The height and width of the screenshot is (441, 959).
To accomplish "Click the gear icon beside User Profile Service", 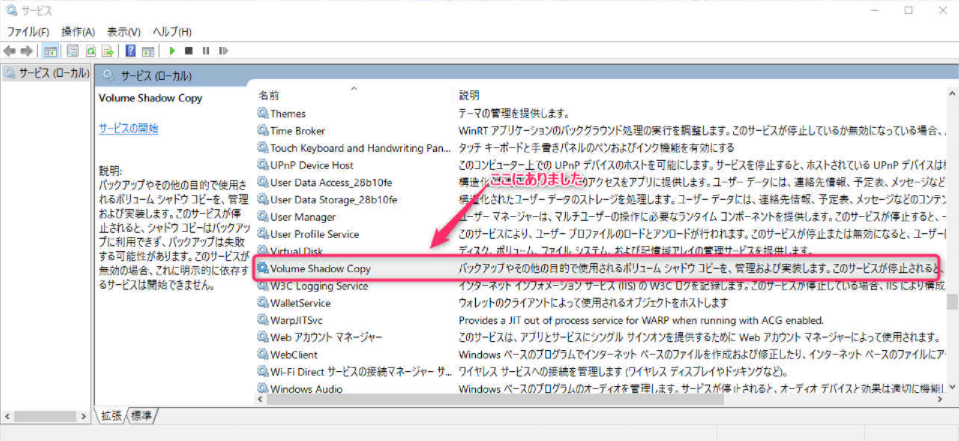I will point(263,234).
